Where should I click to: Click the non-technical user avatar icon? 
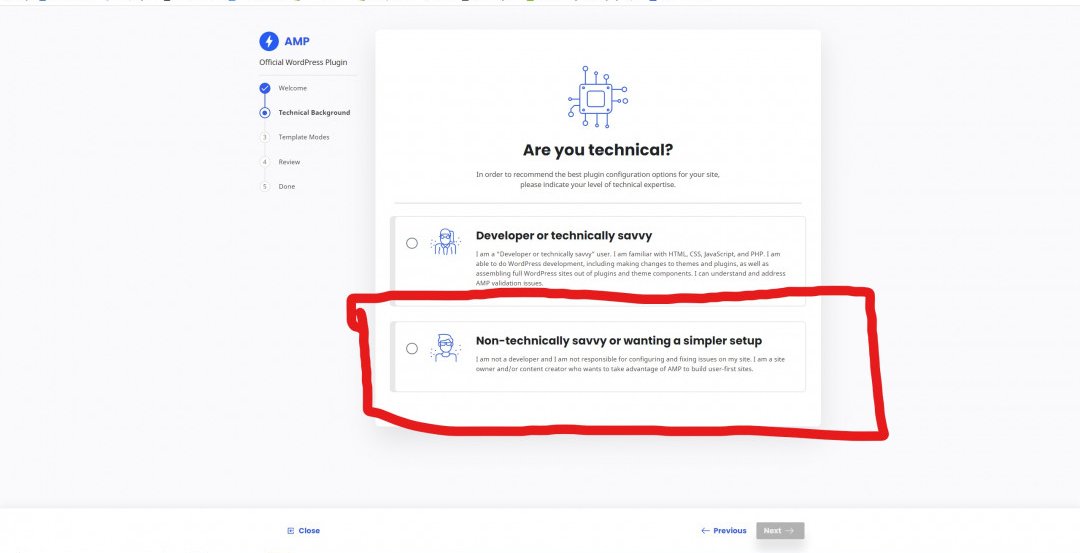445,348
